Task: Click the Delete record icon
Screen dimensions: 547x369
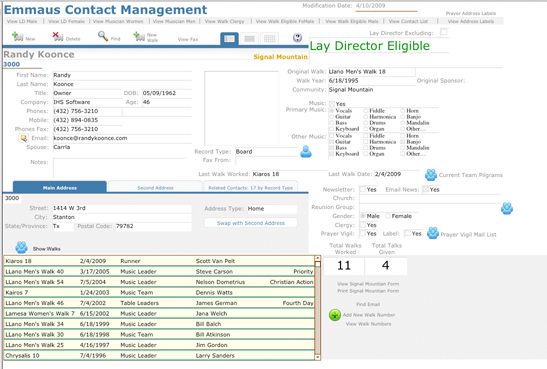Action: click(x=58, y=37)
